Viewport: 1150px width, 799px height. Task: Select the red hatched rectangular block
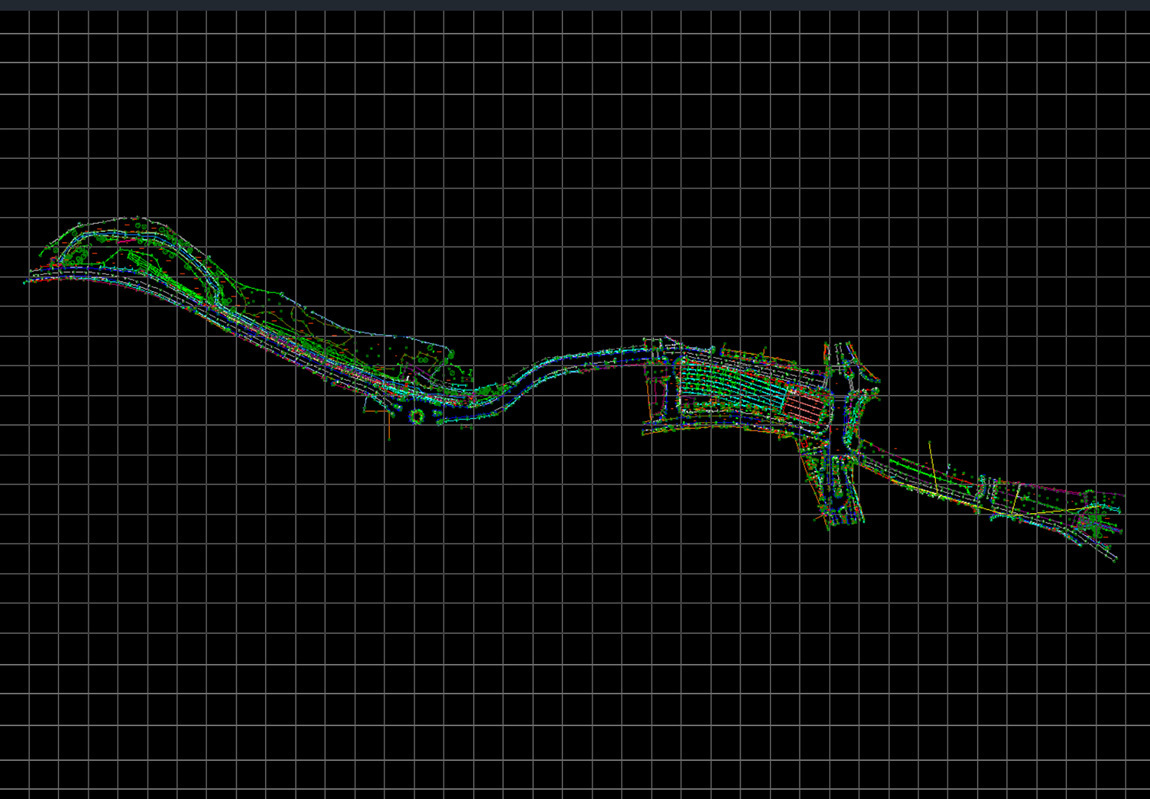pos(803,406)
